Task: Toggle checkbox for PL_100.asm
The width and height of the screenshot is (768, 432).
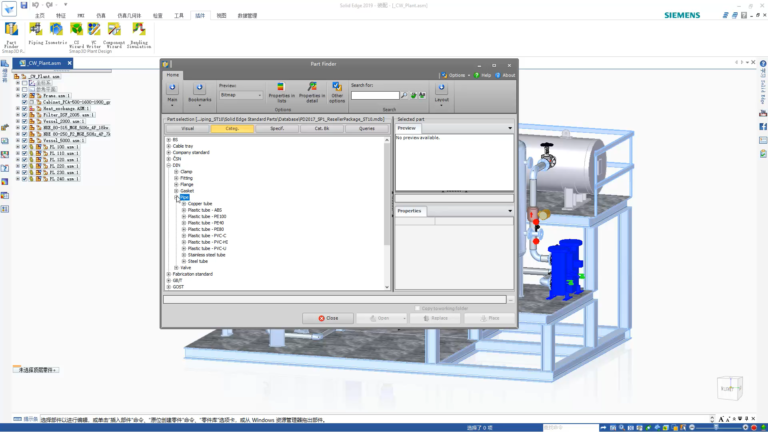Action: (24, 147)
